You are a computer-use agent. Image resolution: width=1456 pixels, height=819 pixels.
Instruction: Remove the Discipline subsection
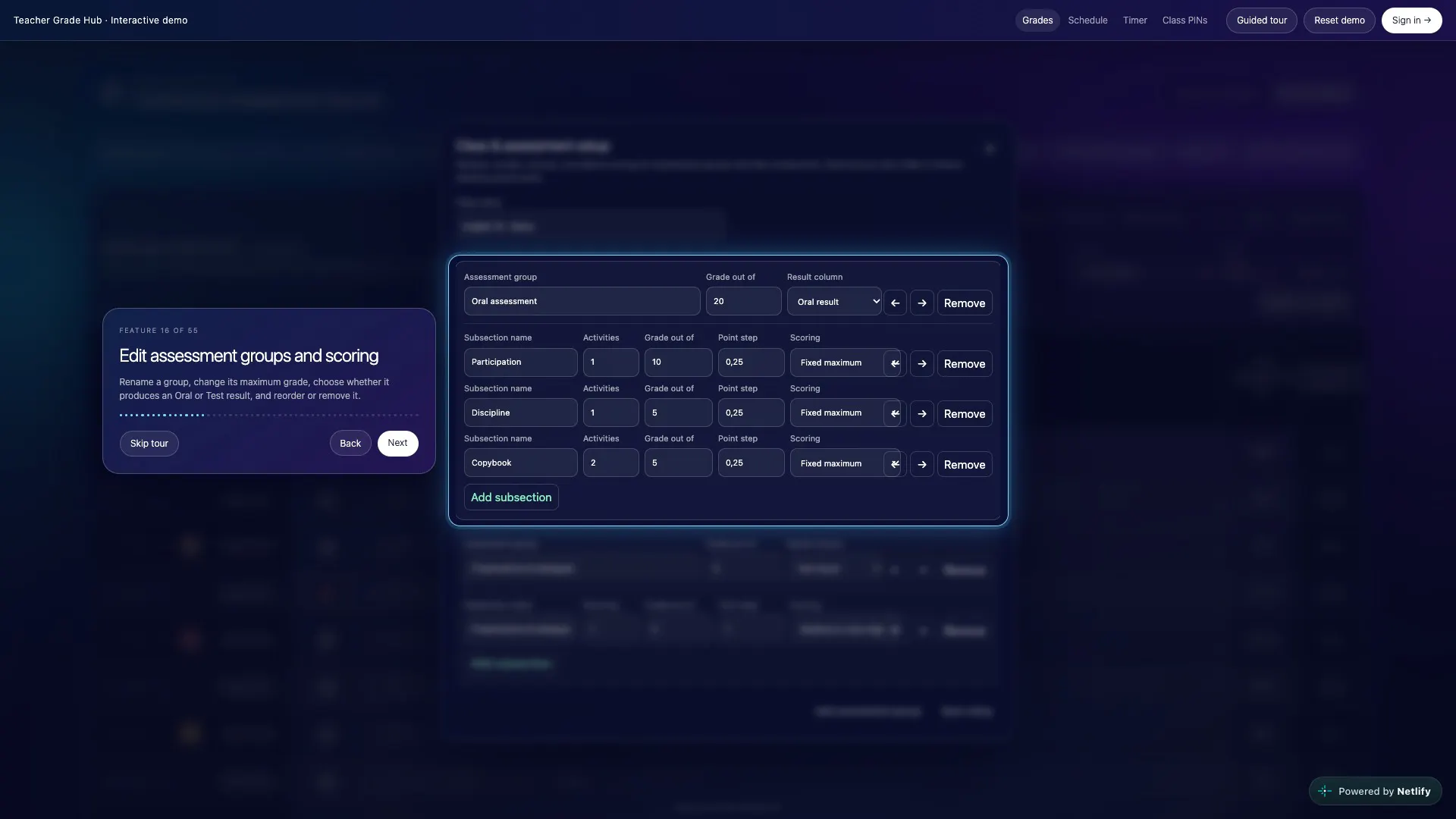tap(964, 413)
